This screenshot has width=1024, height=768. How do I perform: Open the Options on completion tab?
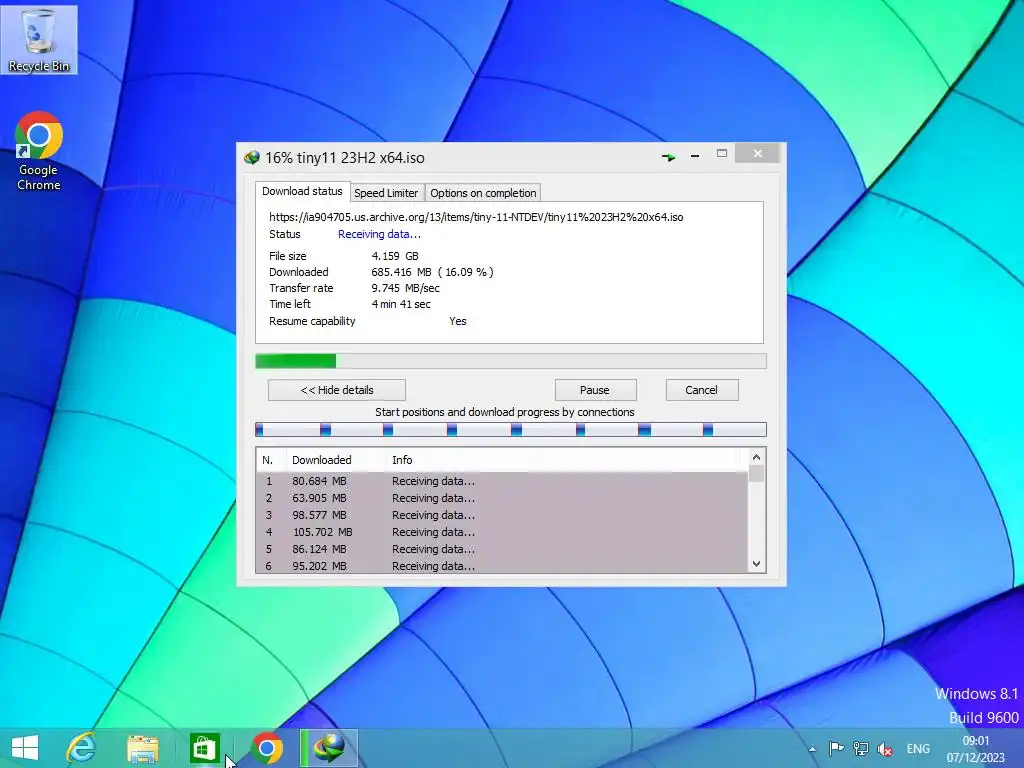coord(483,193)
